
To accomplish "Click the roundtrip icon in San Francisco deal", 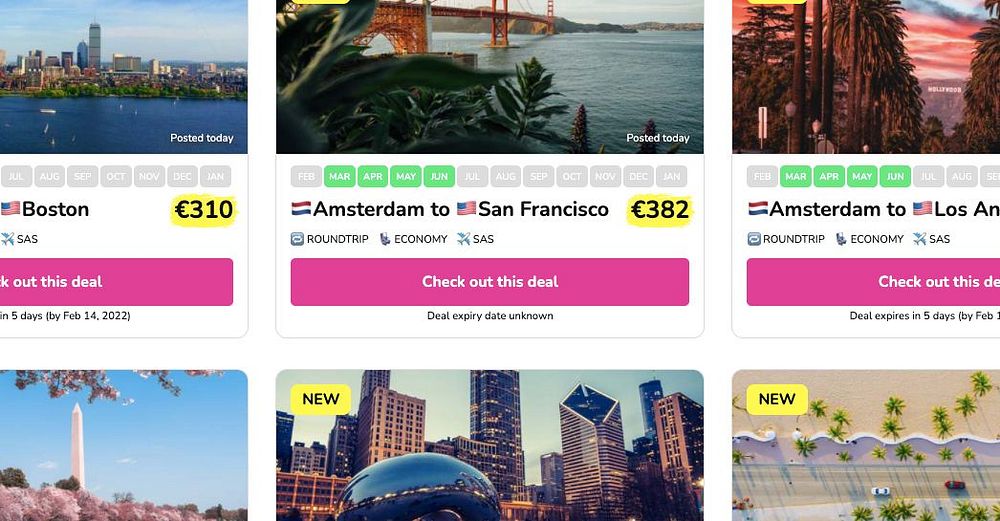I will click(297, 239).
